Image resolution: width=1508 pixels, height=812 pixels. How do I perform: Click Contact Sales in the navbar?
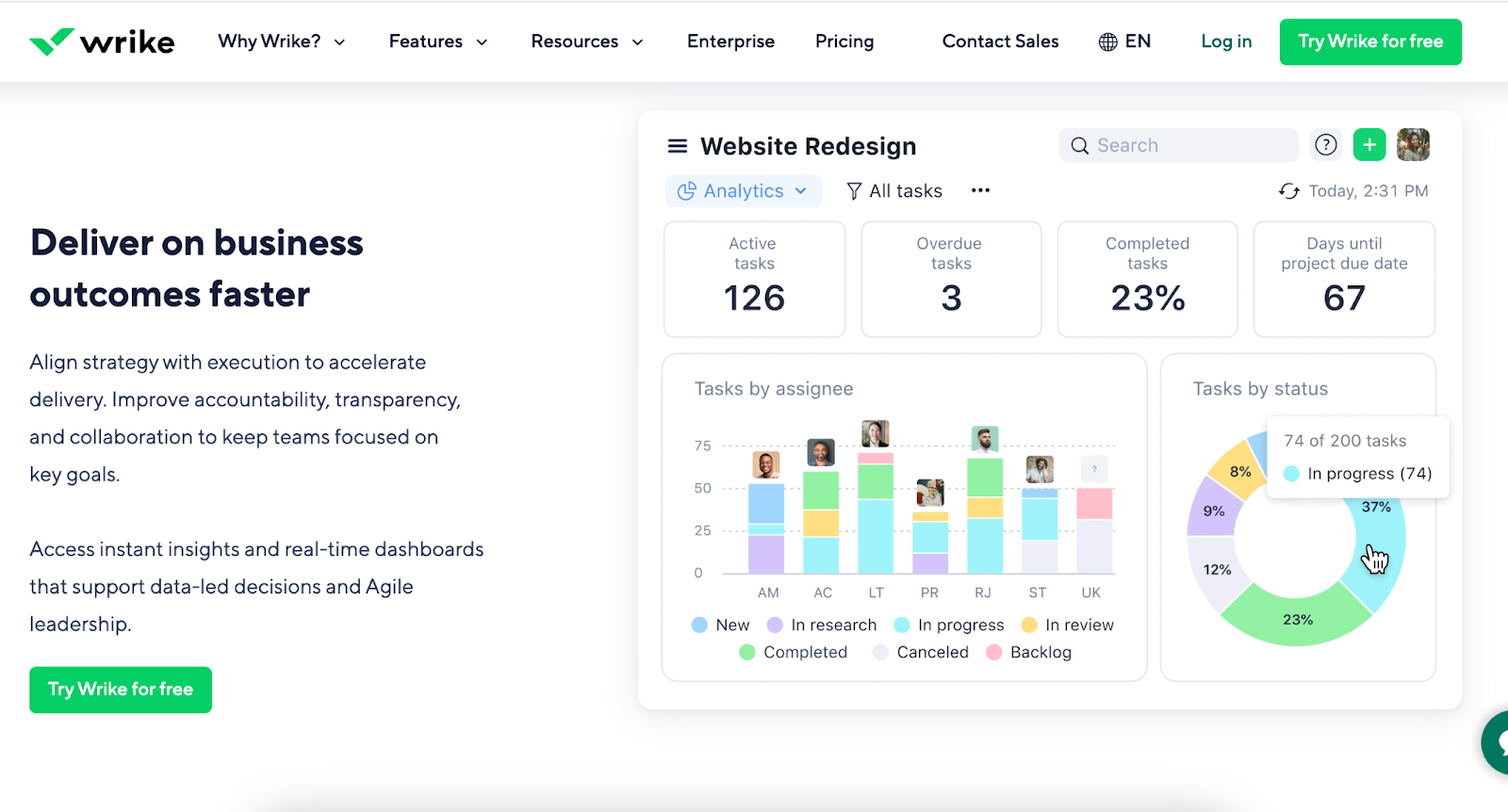click(1000, 41)
